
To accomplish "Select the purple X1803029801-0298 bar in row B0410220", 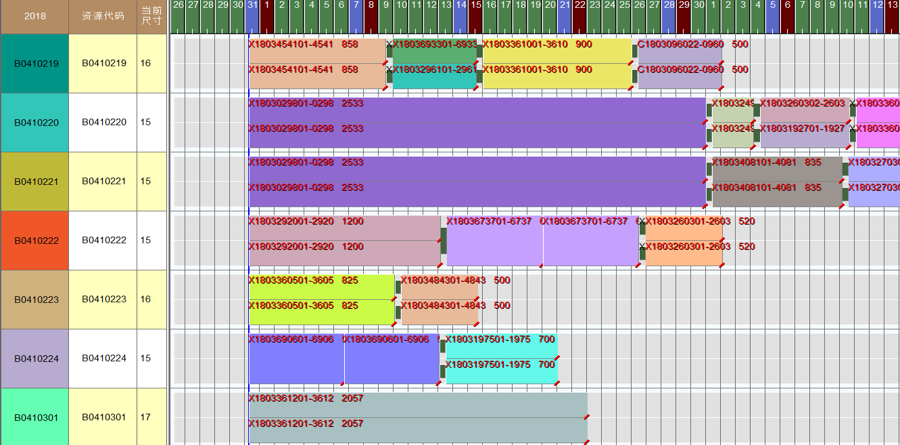I will (477, 122).
